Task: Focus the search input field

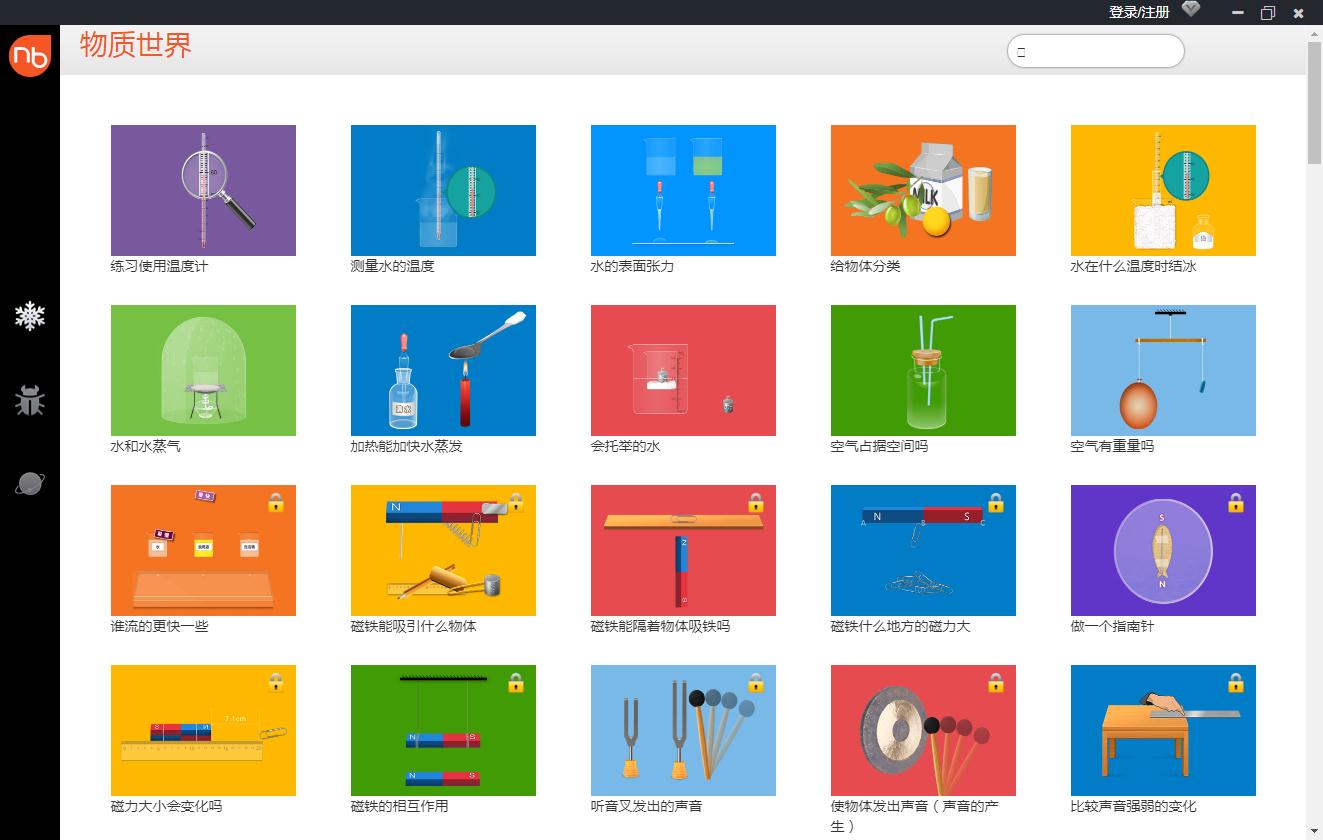Action: (1100, 52)
